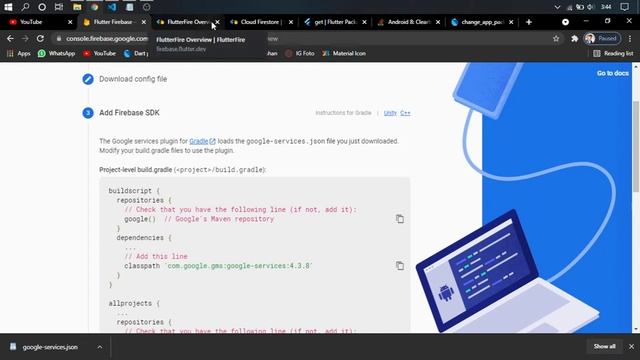Open the taskbar search icon
Screen dimensions: 640x360
(25, 7)
